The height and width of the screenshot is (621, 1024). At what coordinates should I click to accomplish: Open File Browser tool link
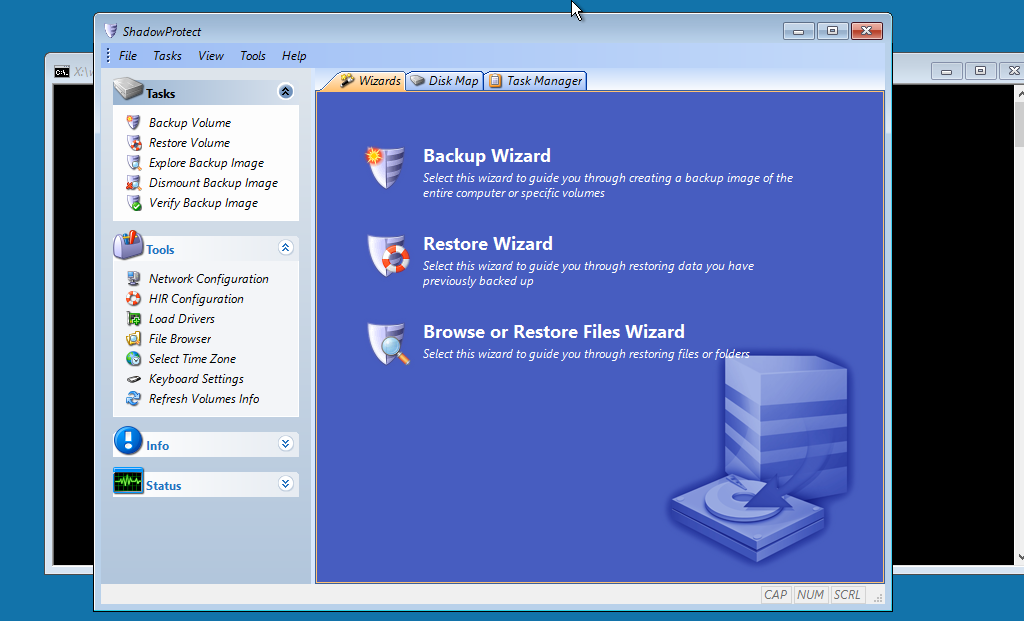[180, 339]
